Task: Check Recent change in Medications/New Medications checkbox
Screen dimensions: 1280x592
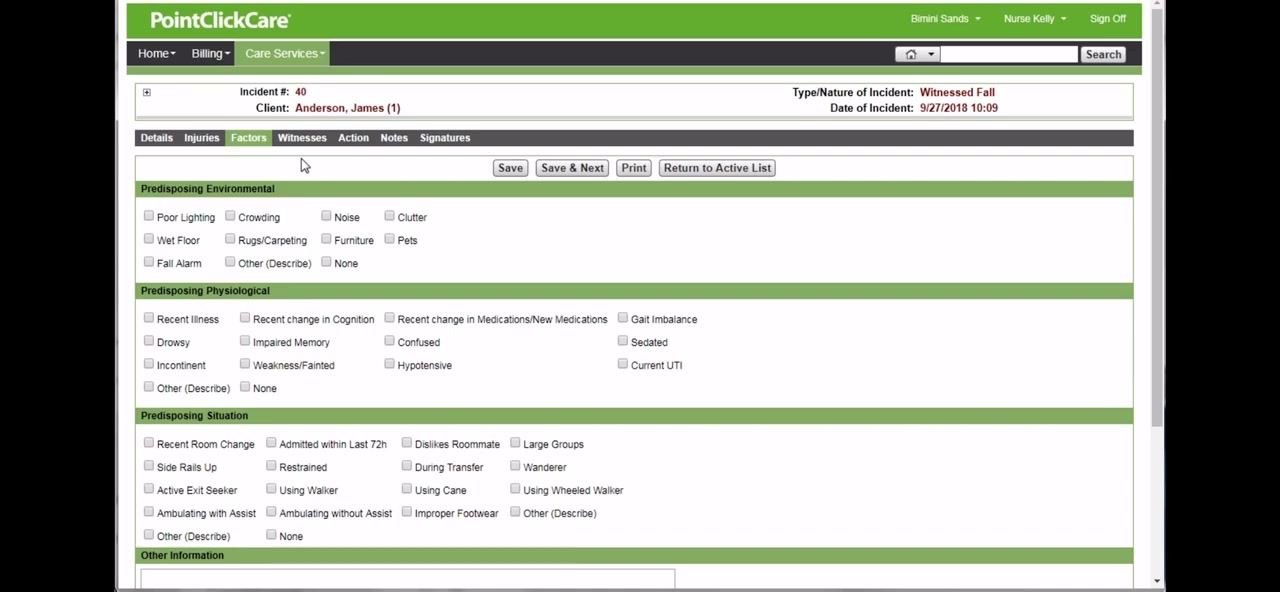Action: (390, 318)
